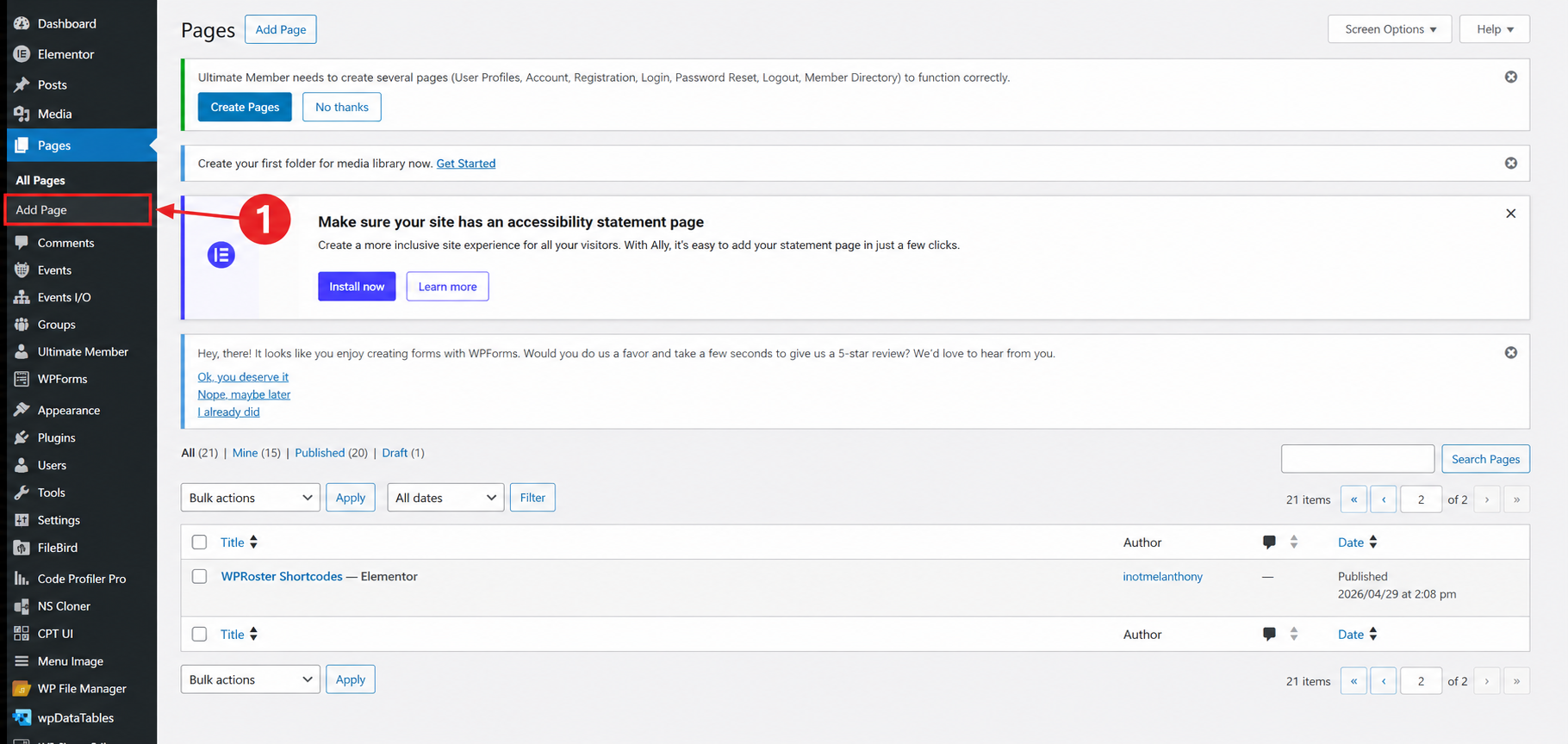Viewport: 1568px width, 744px height.
Task: Tick the select-all checkbox in table header
Action: point(199,542)
